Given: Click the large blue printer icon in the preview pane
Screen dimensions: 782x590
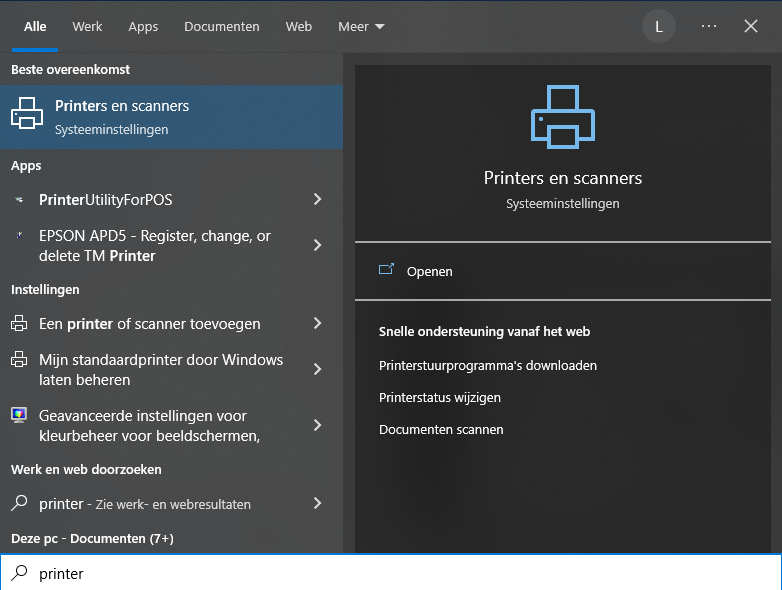Looking at the screenshot, I should (x=562, y=117).
